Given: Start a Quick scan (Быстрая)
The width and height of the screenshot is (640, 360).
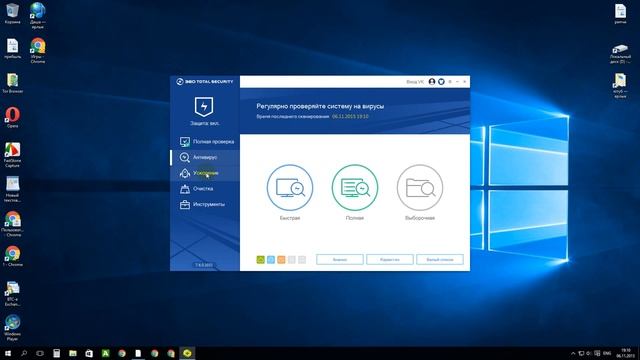Looking at the screenshot, I should 290,188.
